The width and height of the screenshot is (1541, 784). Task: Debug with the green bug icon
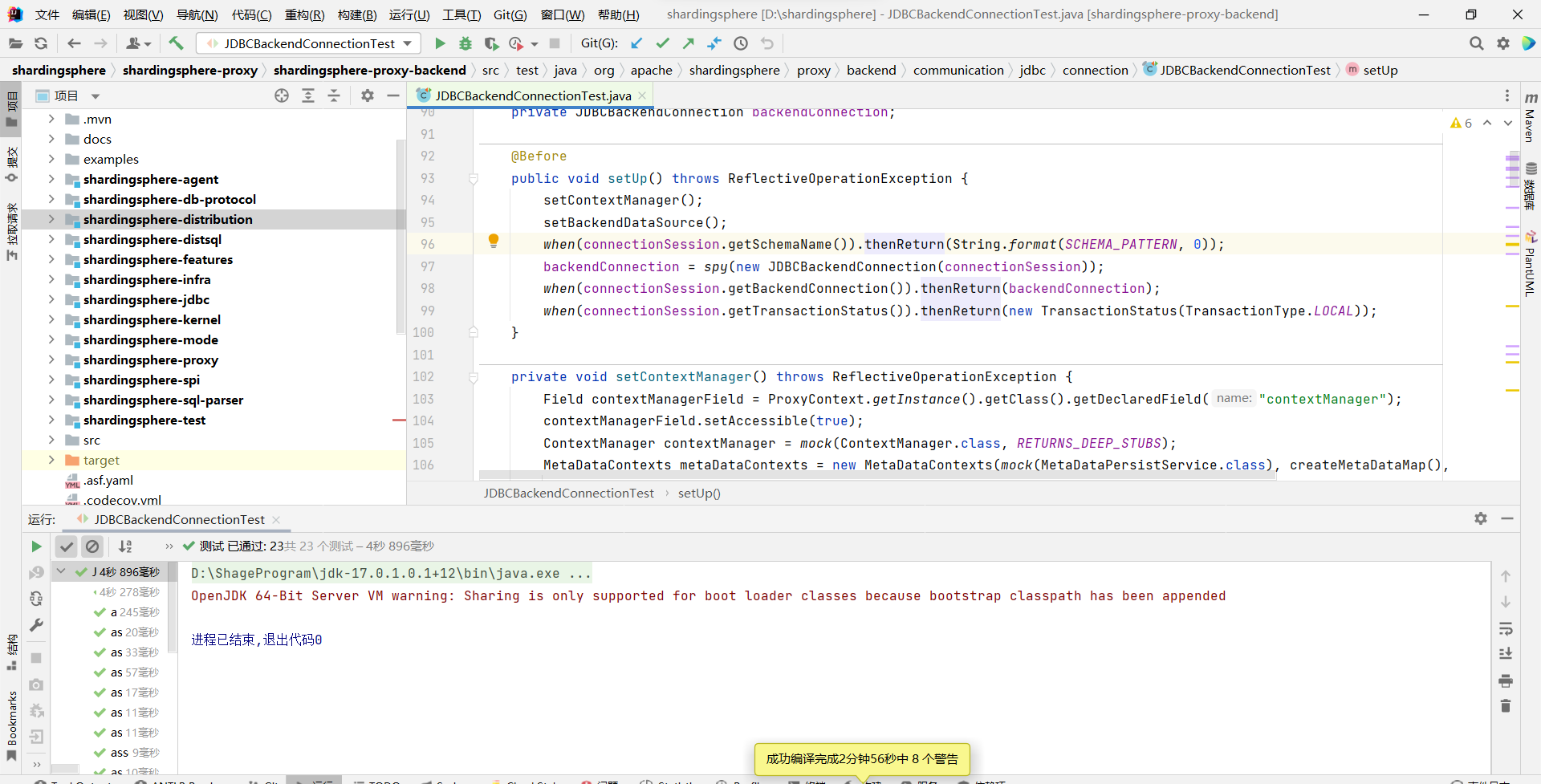[466, 43]
